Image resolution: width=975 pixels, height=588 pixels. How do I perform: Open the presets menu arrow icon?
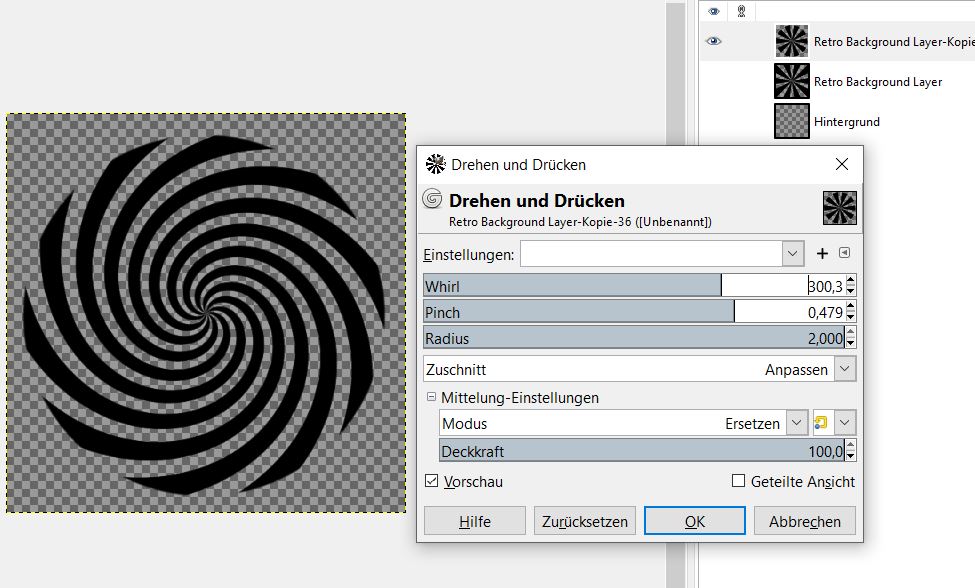(x=844, y=254)
